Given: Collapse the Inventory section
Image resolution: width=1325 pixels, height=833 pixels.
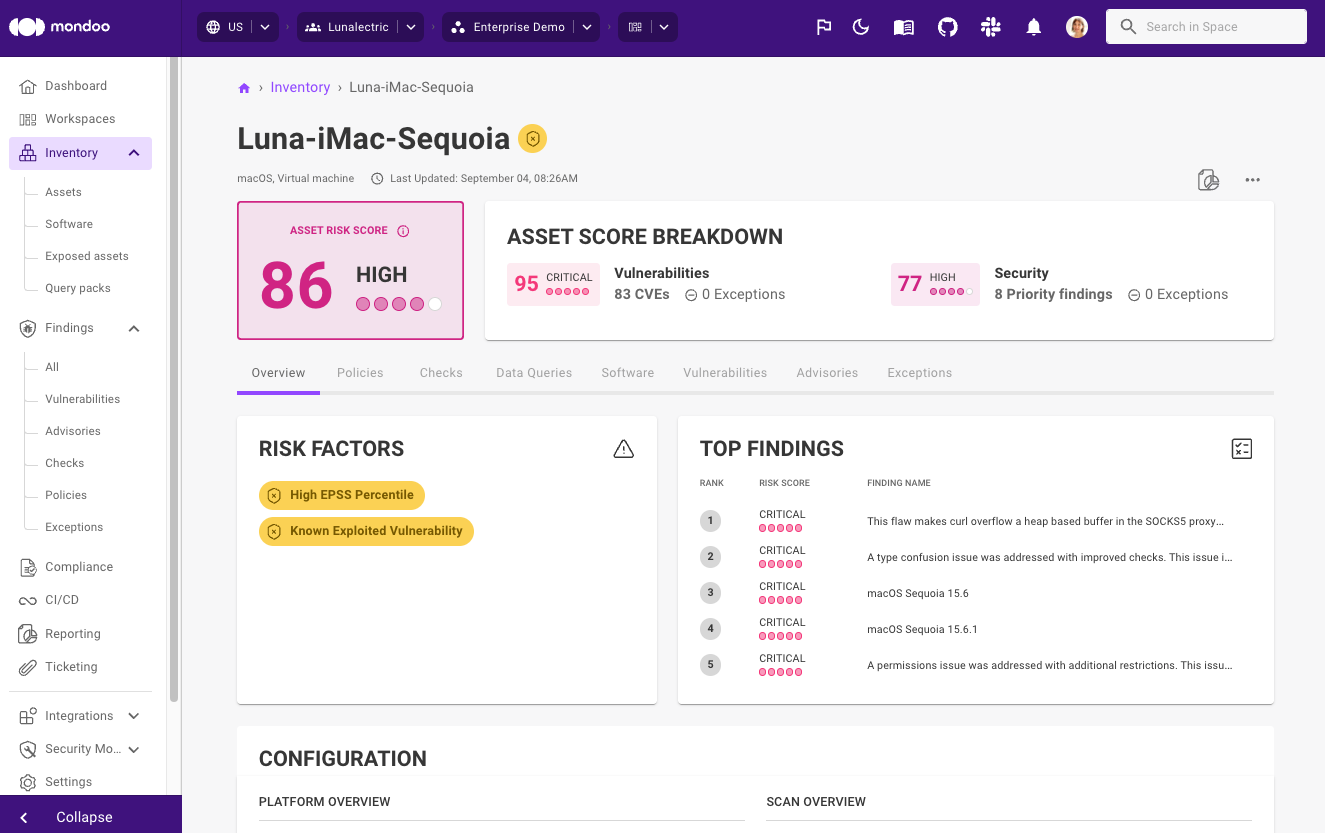Looking at the screenshot, I should coord(134,153).
